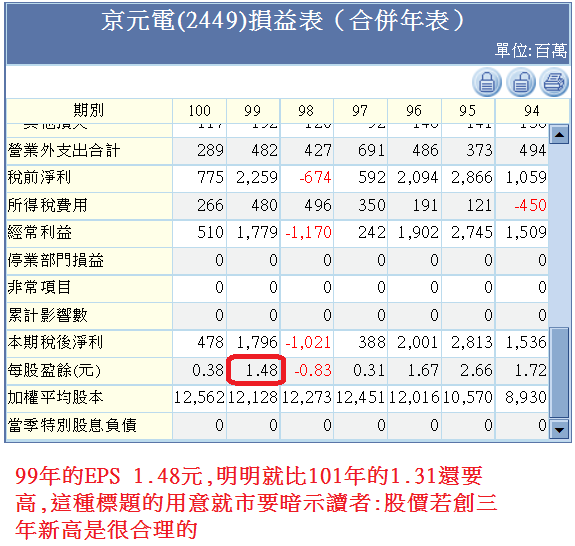Image resolution: width=575 pixels, height=546 pixels.
Task: Click net profit value 2,813
Action: [472, 342]
